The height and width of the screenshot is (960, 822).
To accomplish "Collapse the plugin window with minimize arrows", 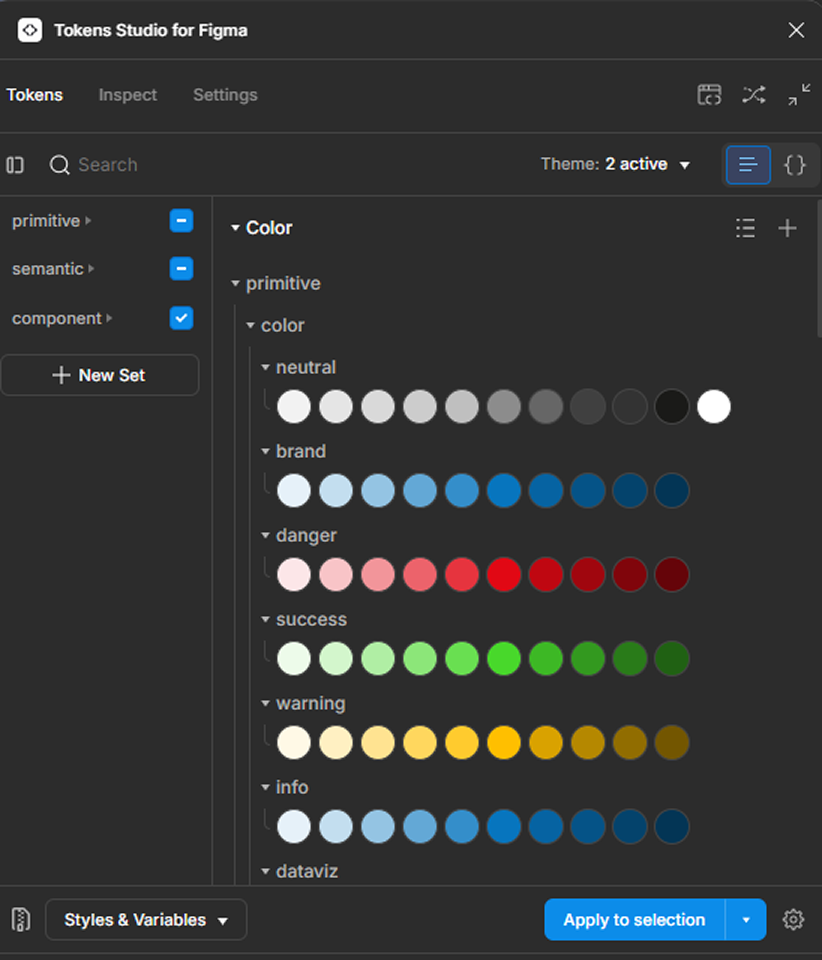I will tap(799, 95).
